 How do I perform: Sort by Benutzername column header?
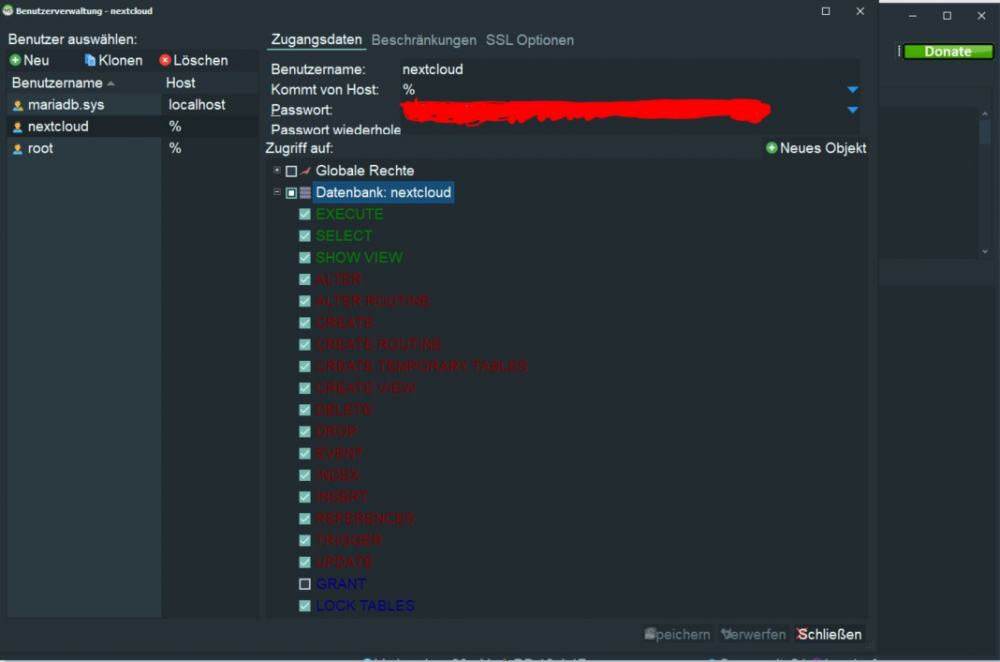84,83
